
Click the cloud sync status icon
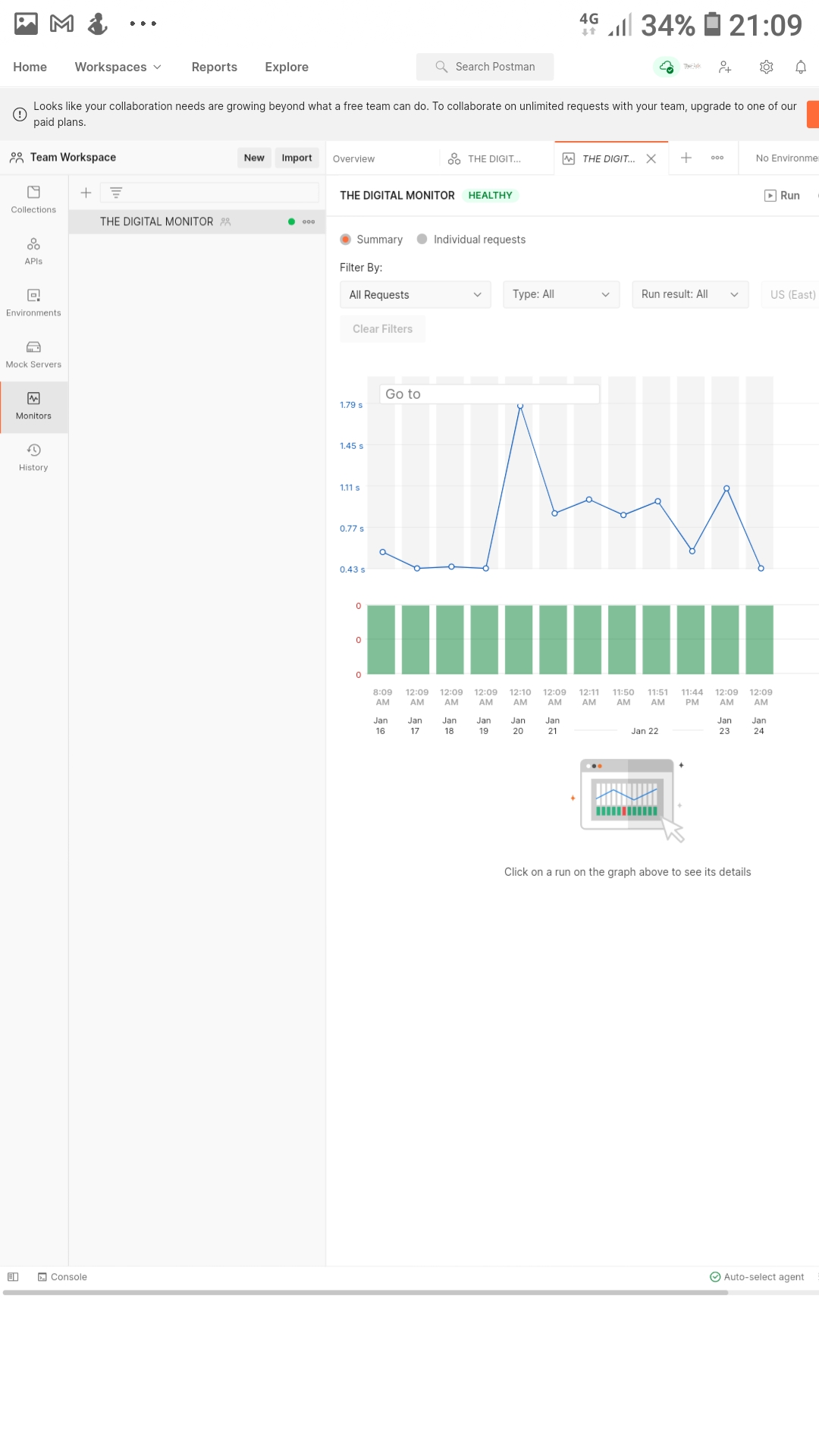point(666,67)
